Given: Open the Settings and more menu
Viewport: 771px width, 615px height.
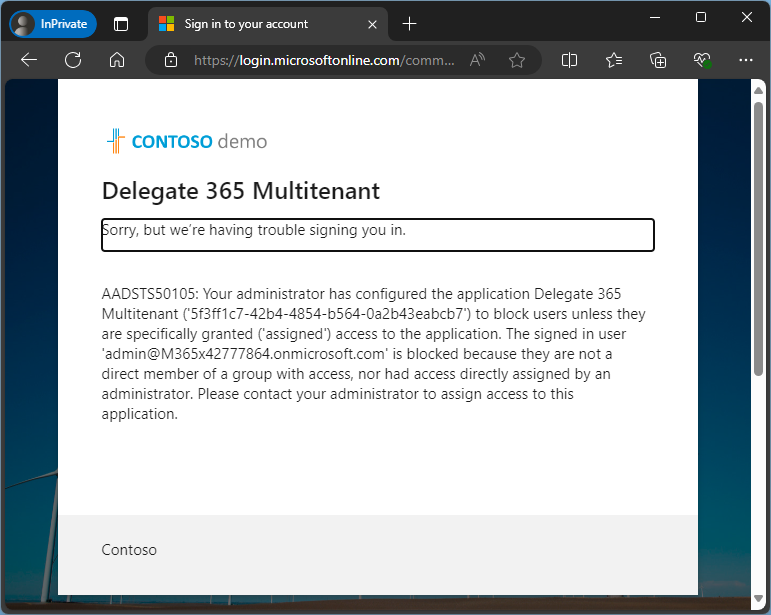Looking at the screenshot, I should (745, 60).
